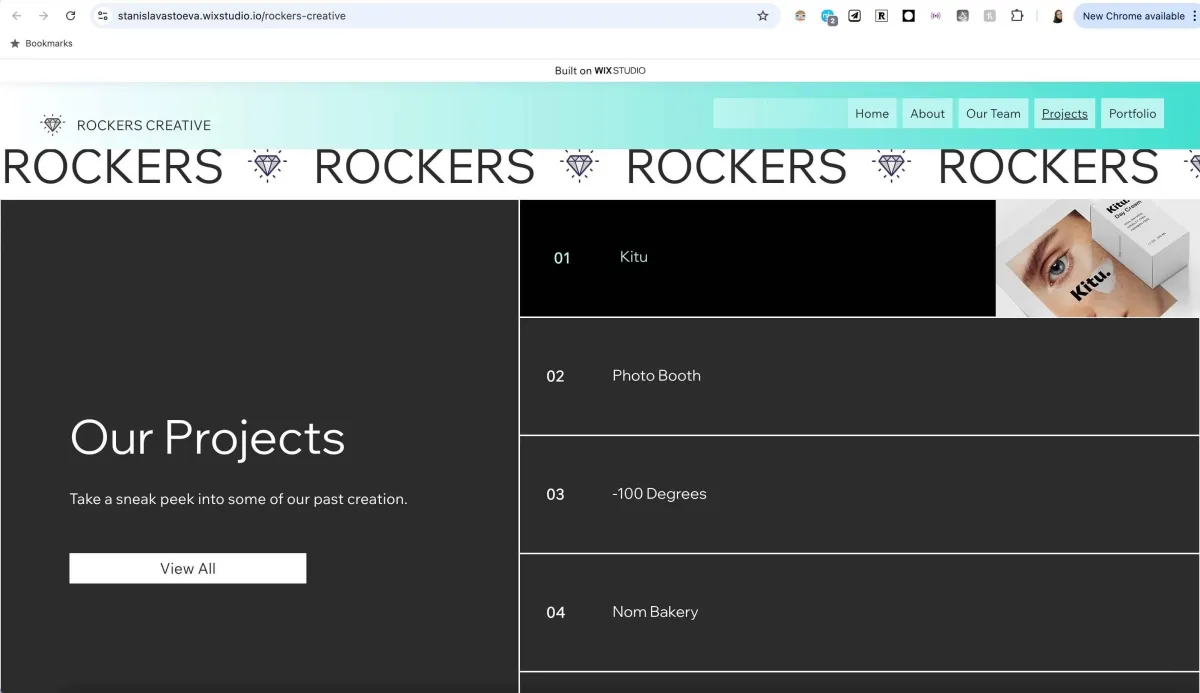1200x693 pixels.
Task: Open the 03 -100 Degrees project row
Action: 859,494
